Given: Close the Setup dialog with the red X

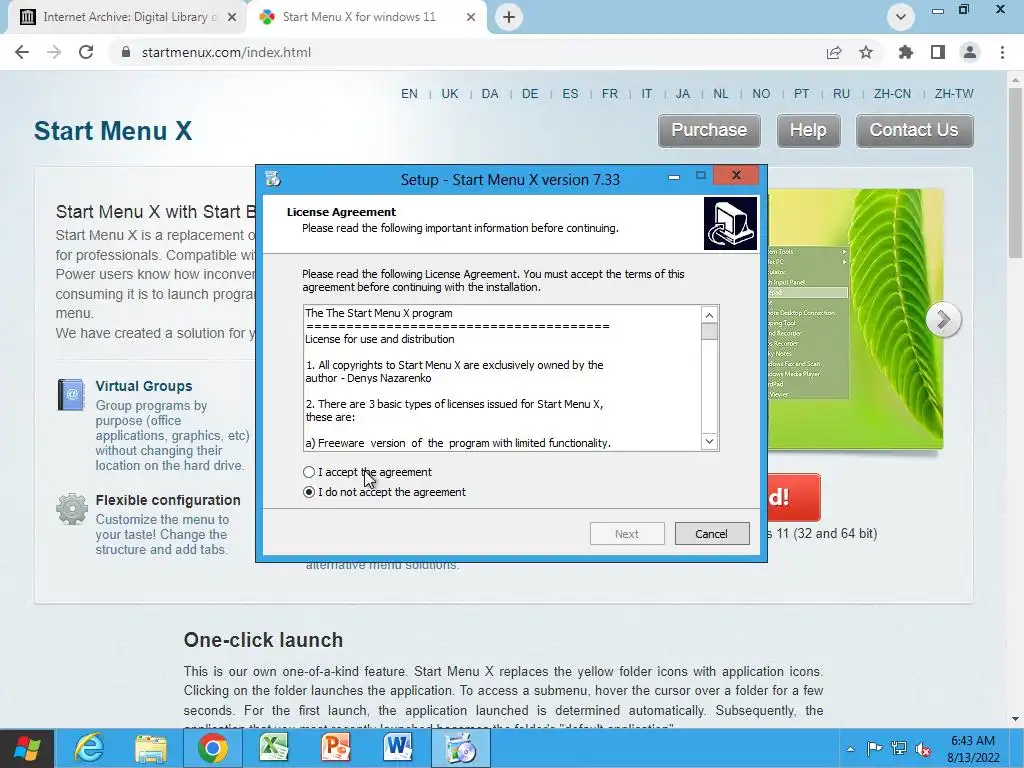Looking at the screenshot, I should click(736, 175).
